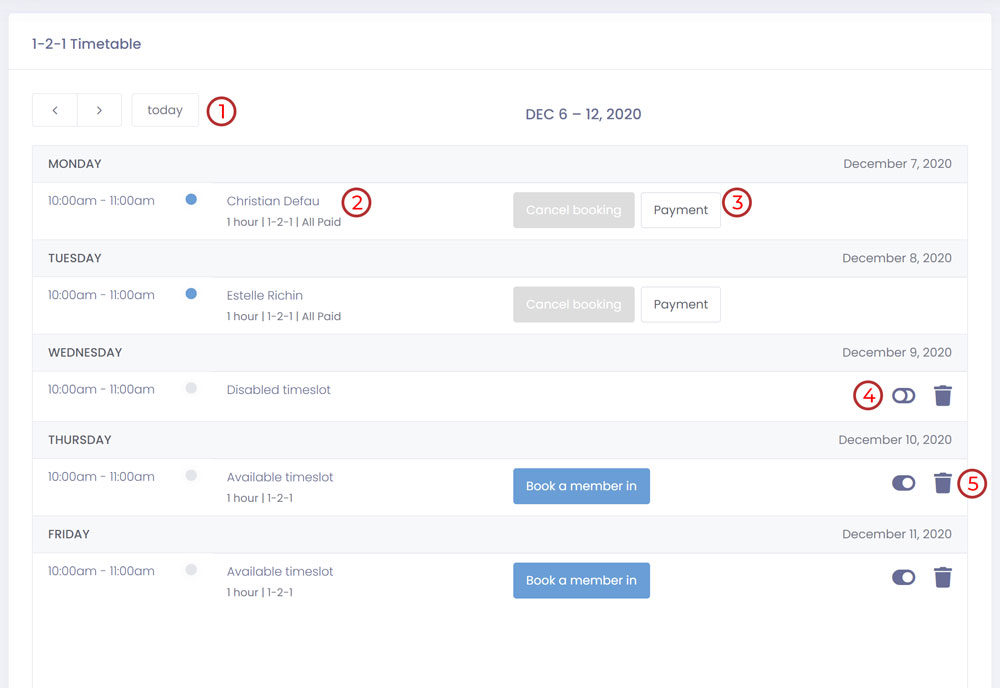Click the December 11, 2020 date
Image resolution: width=1000 pixels, height=688 pixels.
(x=897, y=534)
